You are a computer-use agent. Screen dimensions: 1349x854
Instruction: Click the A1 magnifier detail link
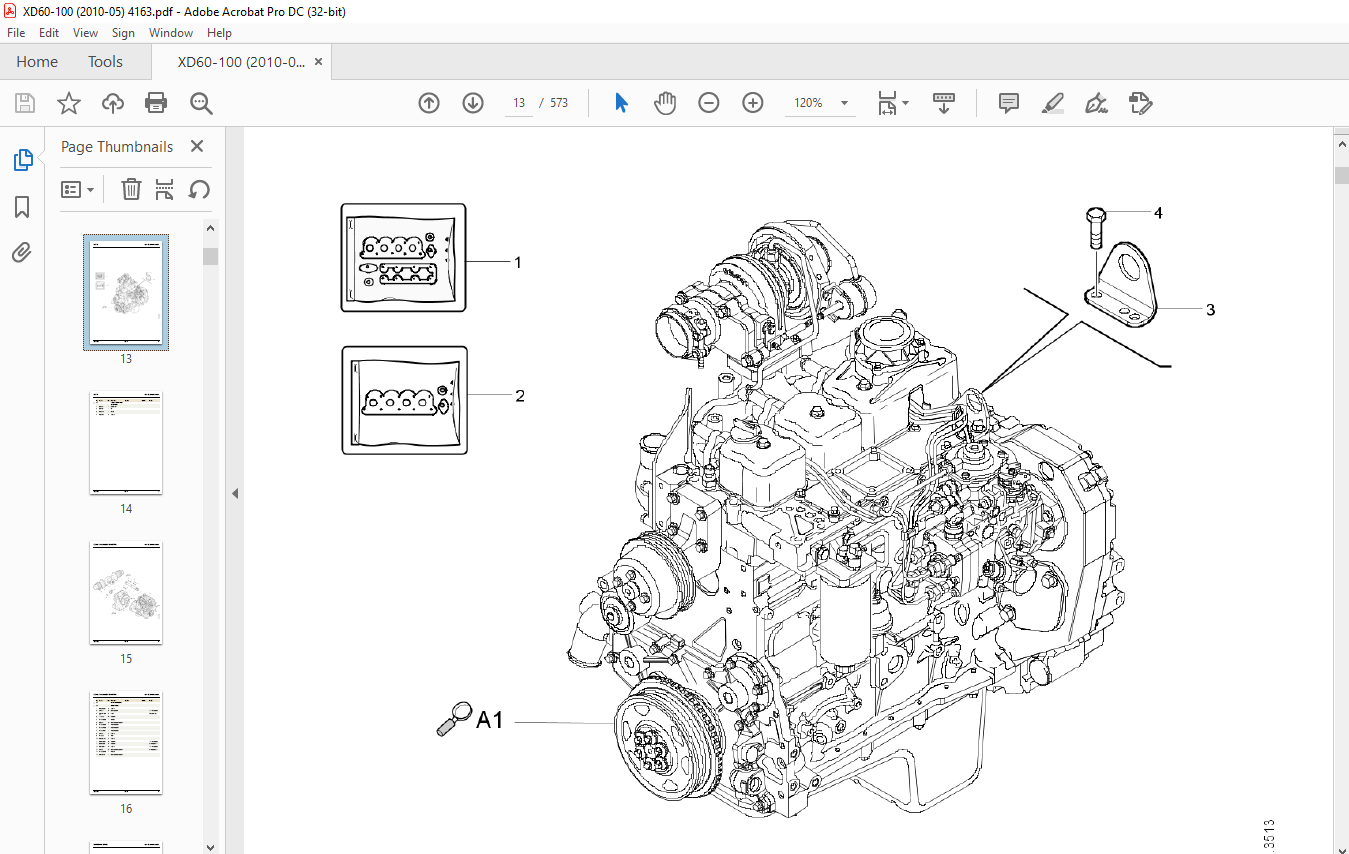470,719
